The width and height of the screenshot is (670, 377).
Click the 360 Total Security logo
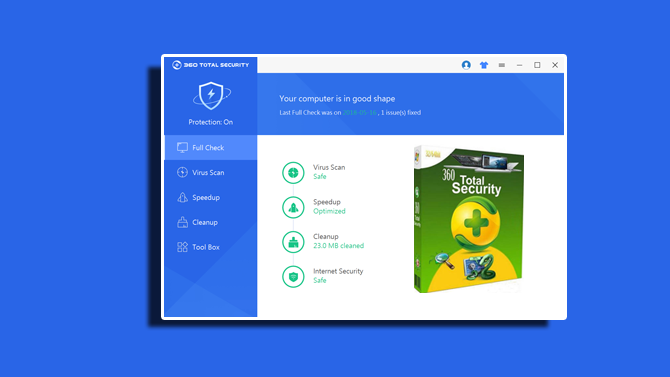pos(211,65)
